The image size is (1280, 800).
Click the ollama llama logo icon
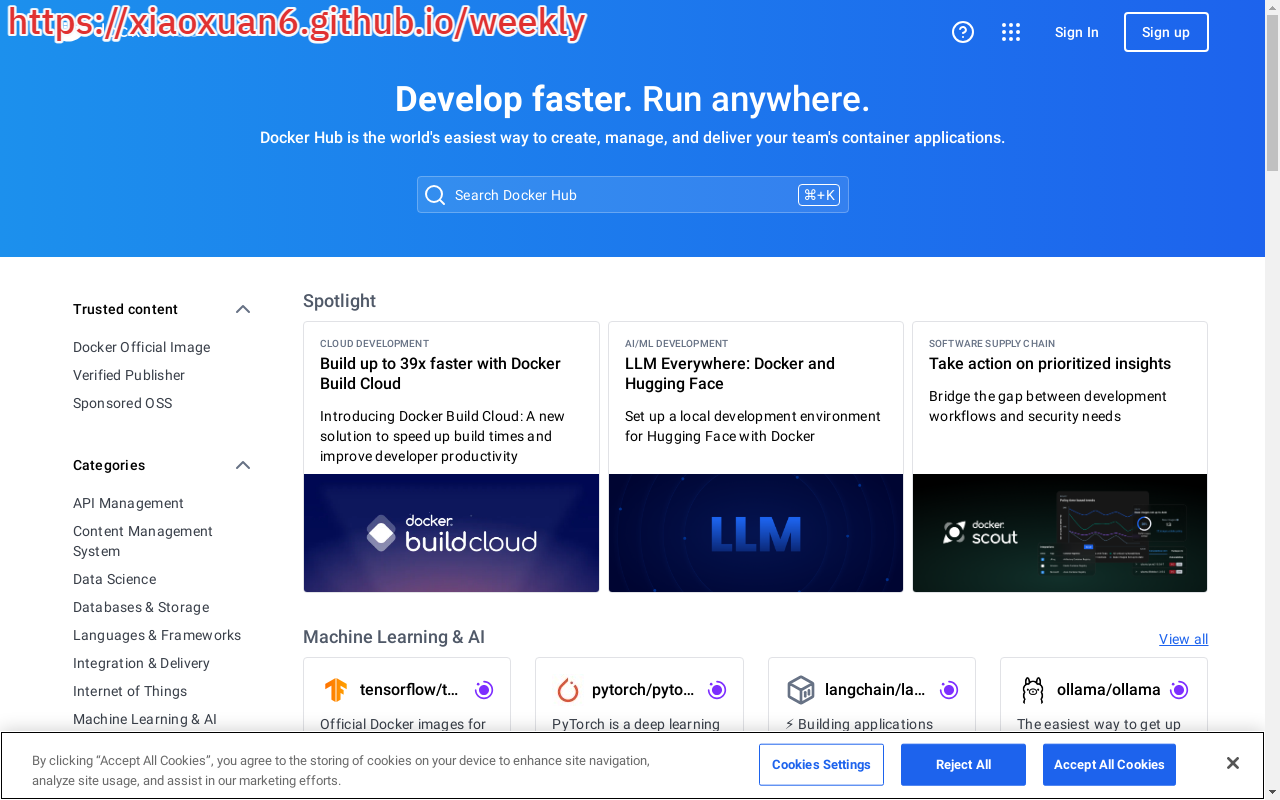click(x=1033, y=690)
